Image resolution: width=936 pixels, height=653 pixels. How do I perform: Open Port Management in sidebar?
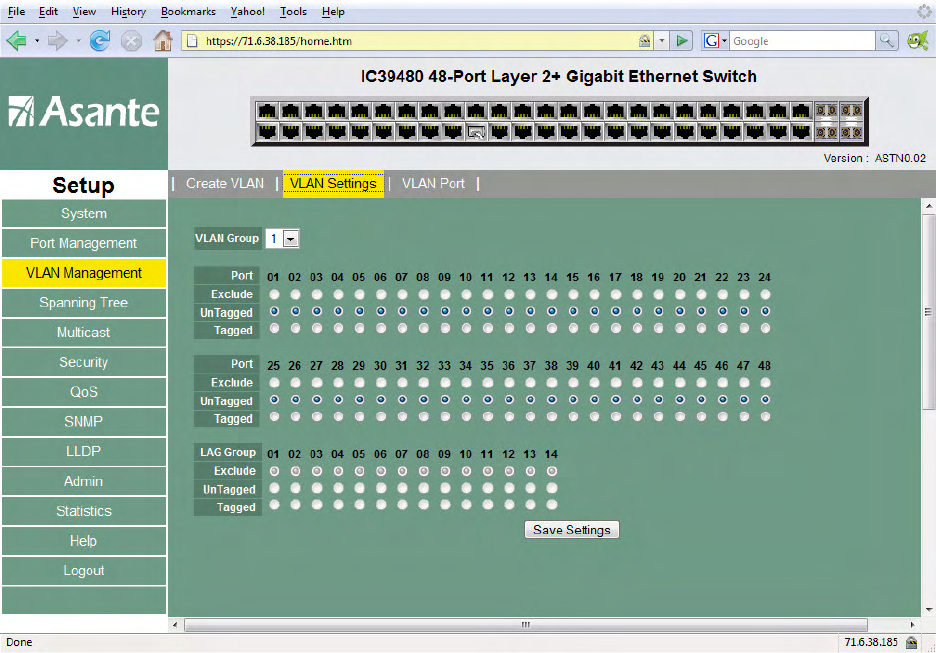point(84,243)
